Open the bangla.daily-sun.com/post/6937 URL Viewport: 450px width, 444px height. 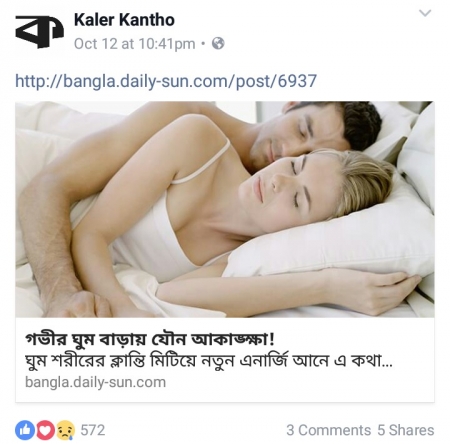pyautogui.click(x=166, y=81)
